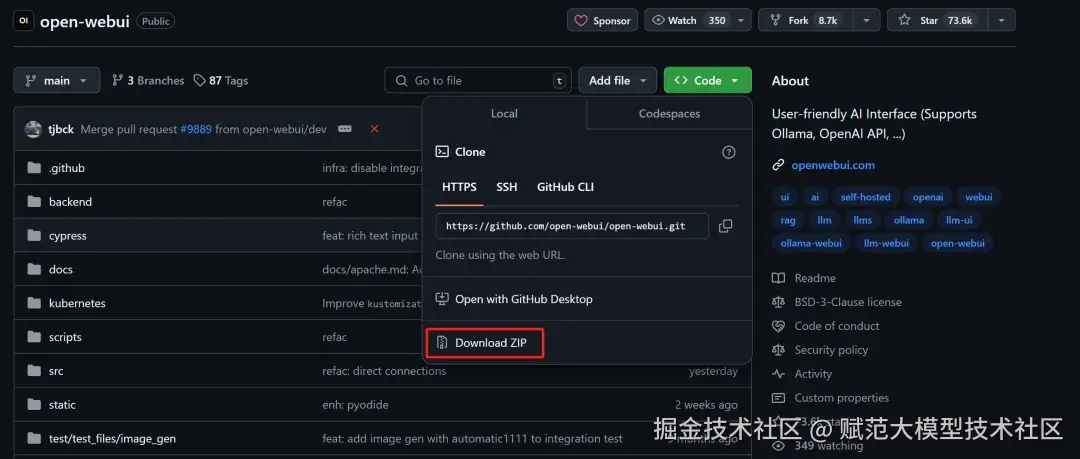Copy the clone URL to clipboard

[x=725, y=226]
